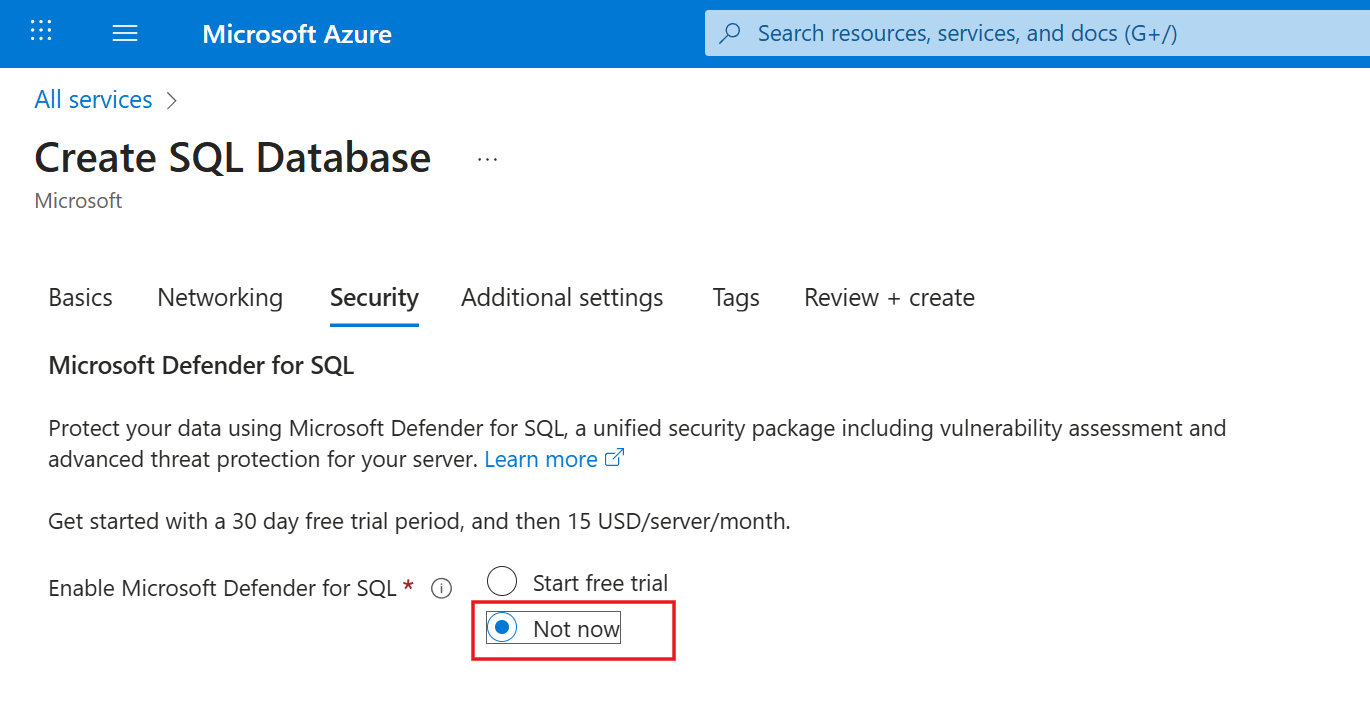Click the info icon beside Enable Microsoft Defender

pyautogui.click(x=441, y=588)
